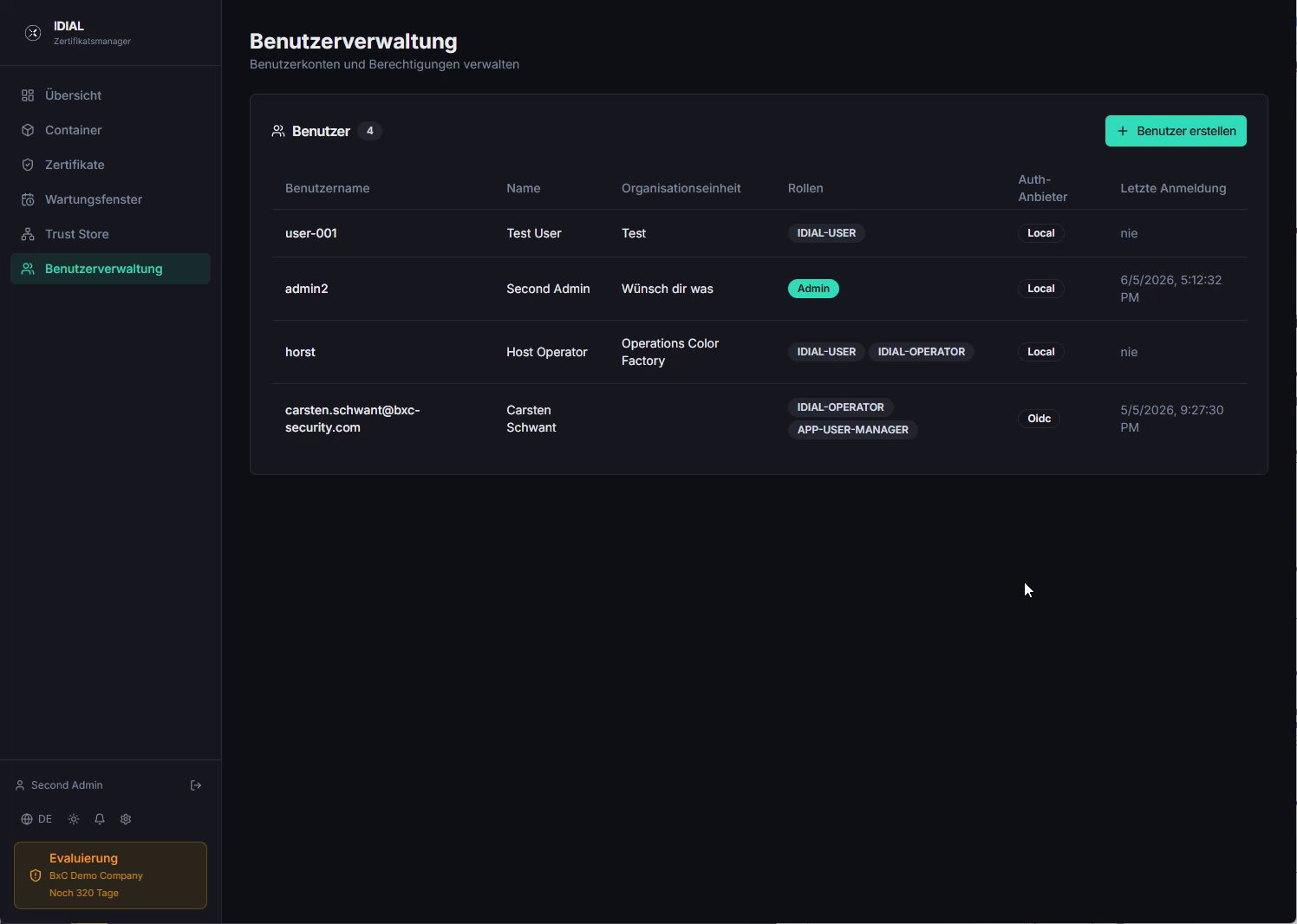Click the Zertifikate shield icon
This screenshot has width=1297, height=924.
28,165
